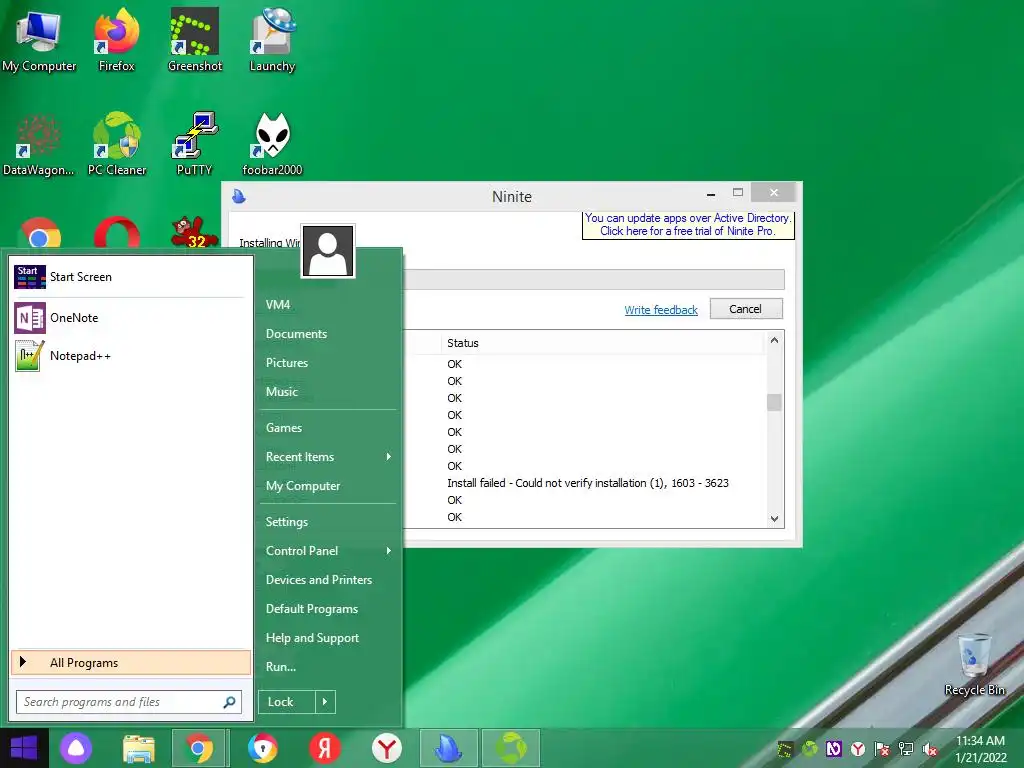Click the search magnifier in Start menu
Screen dimensions: 1024x768
click(229, 702)
